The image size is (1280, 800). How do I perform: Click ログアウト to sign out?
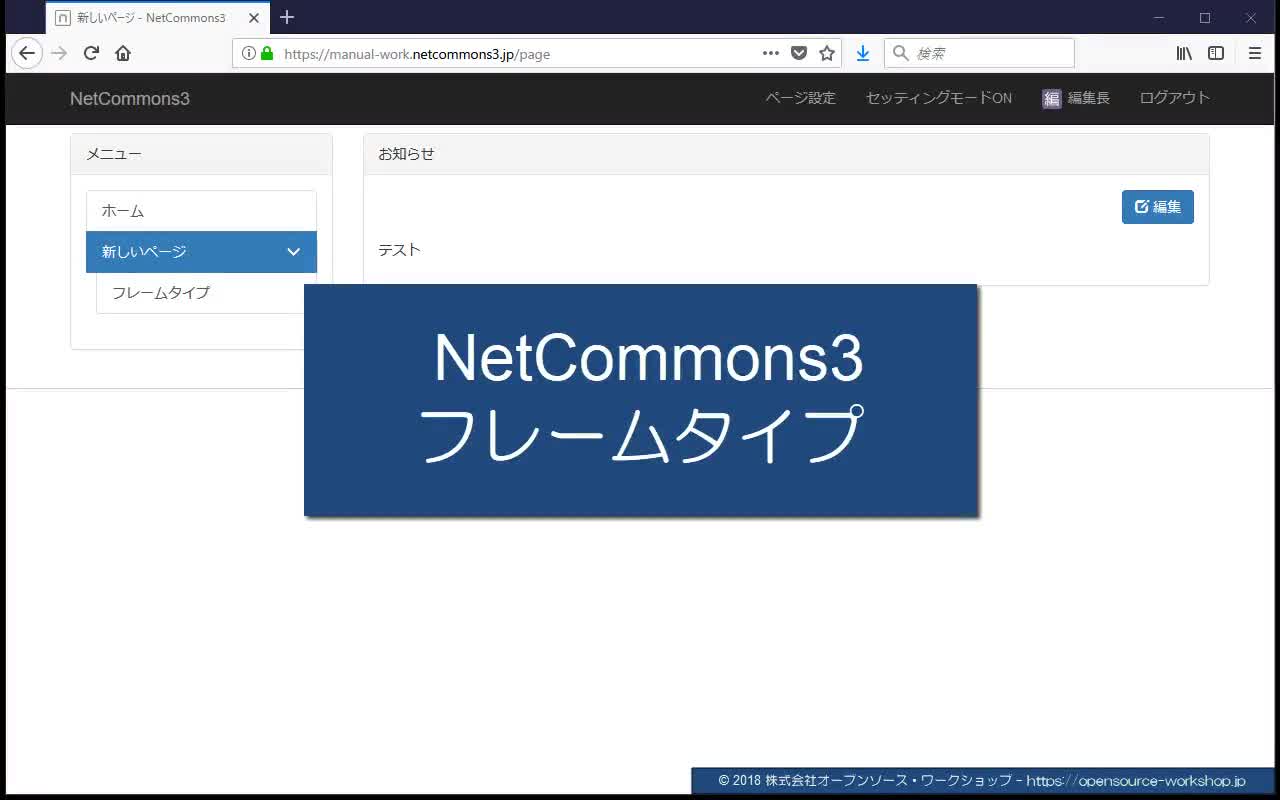click(x=1175, y=98)
